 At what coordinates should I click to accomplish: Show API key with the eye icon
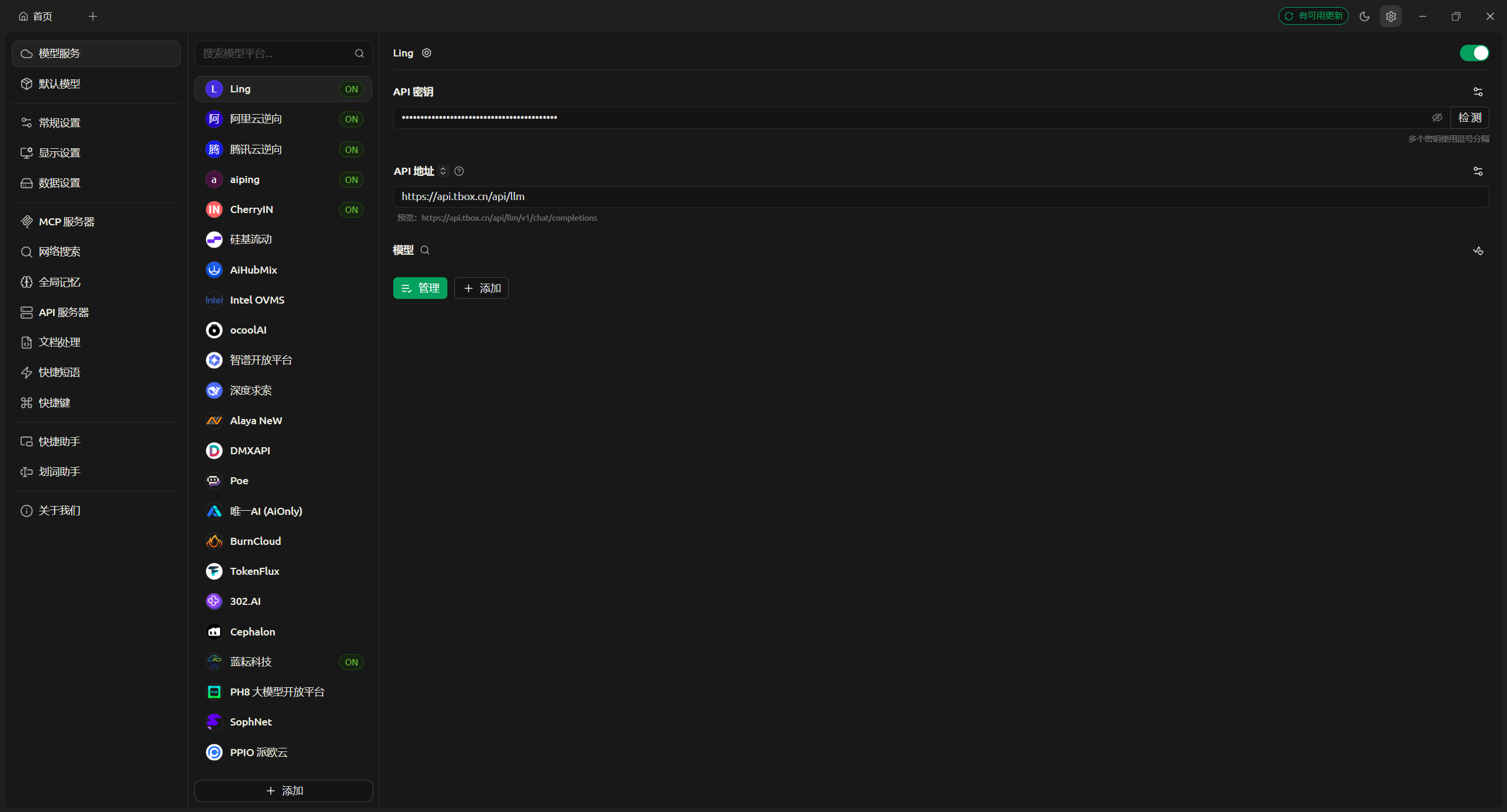point(1437,118)
